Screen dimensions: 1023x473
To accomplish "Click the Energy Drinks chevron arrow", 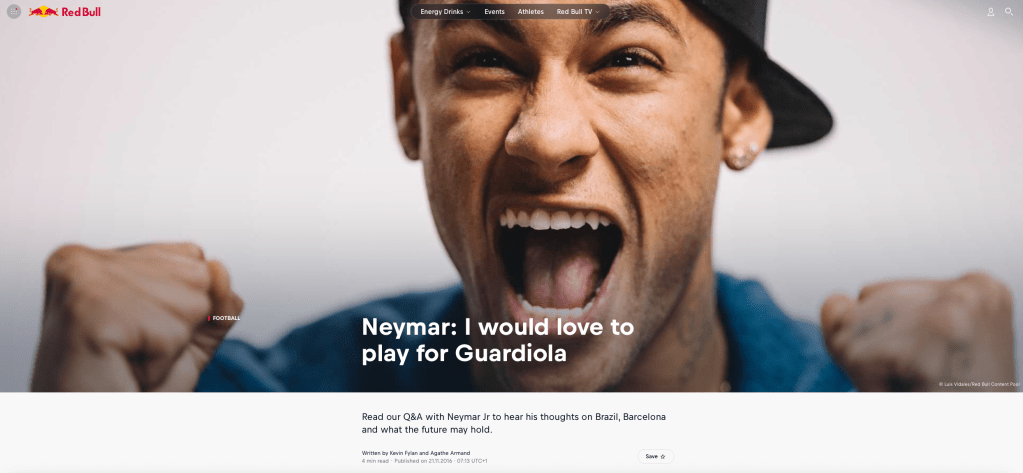I will click(x=468, y=12).
